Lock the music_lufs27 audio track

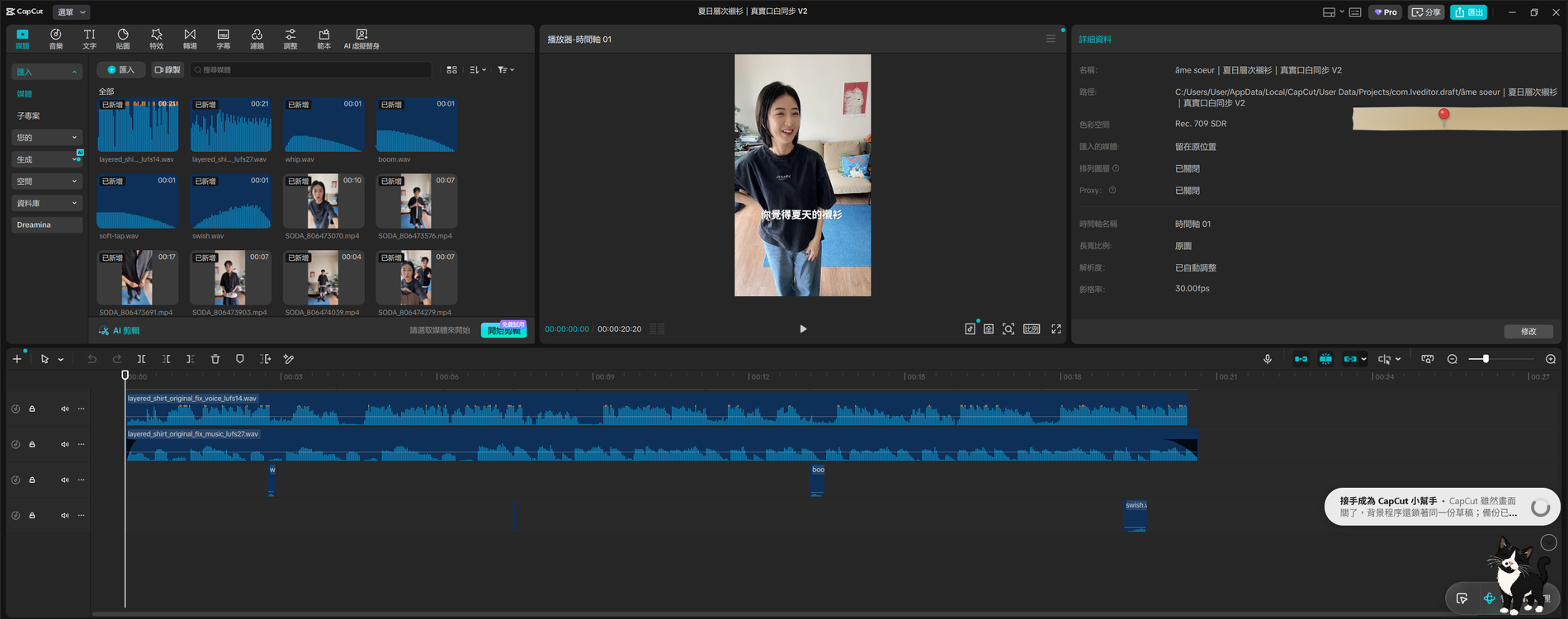(32, 444)
